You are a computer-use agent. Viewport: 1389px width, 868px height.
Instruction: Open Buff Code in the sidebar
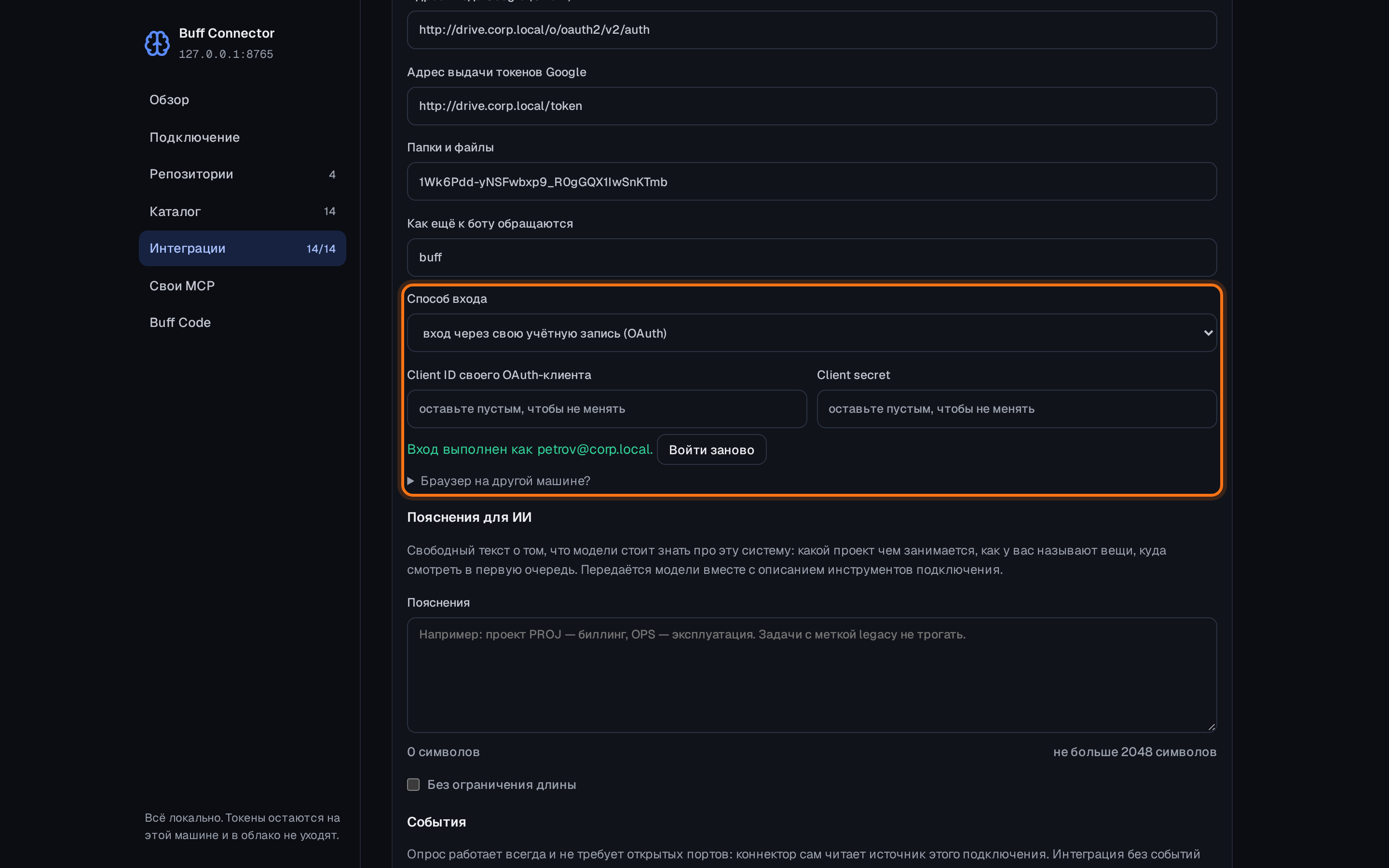tap(242, 323)
